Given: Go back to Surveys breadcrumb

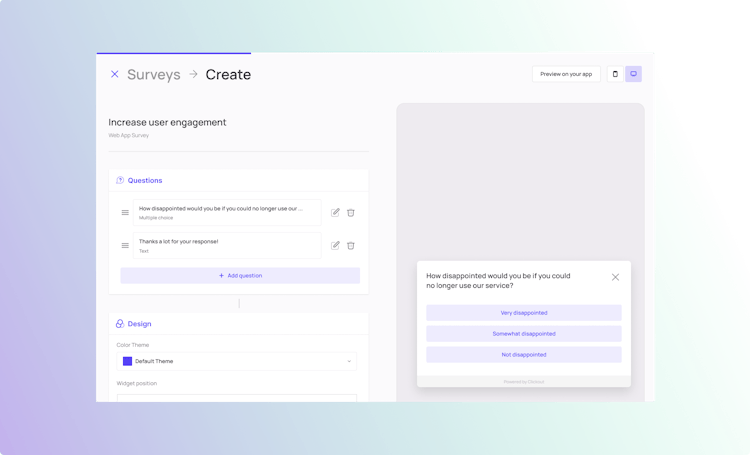Looking at the screenshot, I should [x=154, y=74].
